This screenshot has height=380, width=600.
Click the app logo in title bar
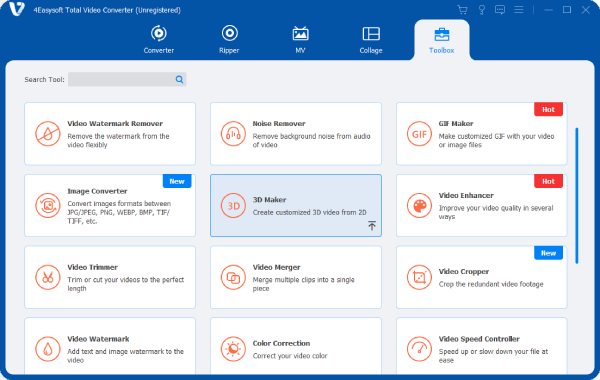click(16, 9)
